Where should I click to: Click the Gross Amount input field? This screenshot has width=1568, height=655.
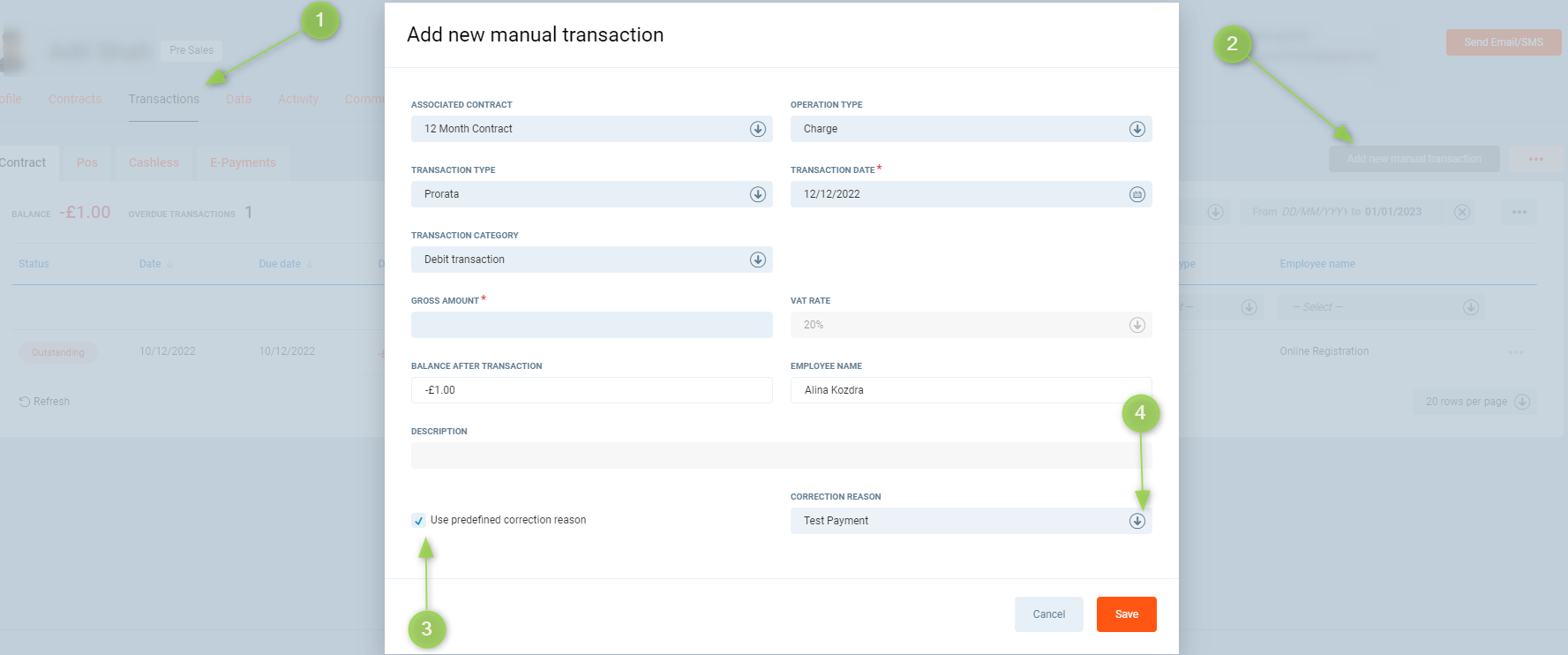[591, 325]
